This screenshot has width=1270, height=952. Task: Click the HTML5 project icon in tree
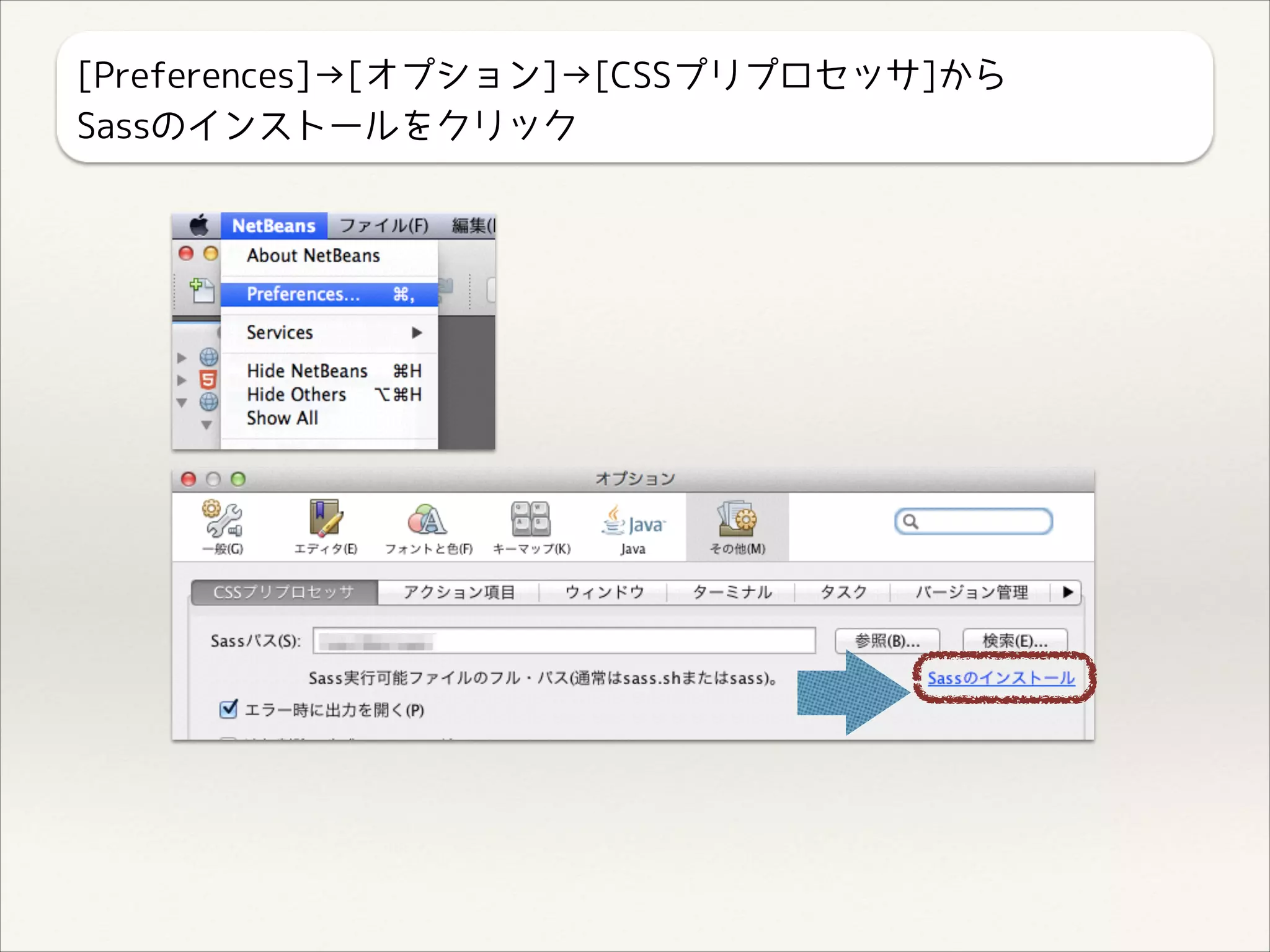[208, 379]
